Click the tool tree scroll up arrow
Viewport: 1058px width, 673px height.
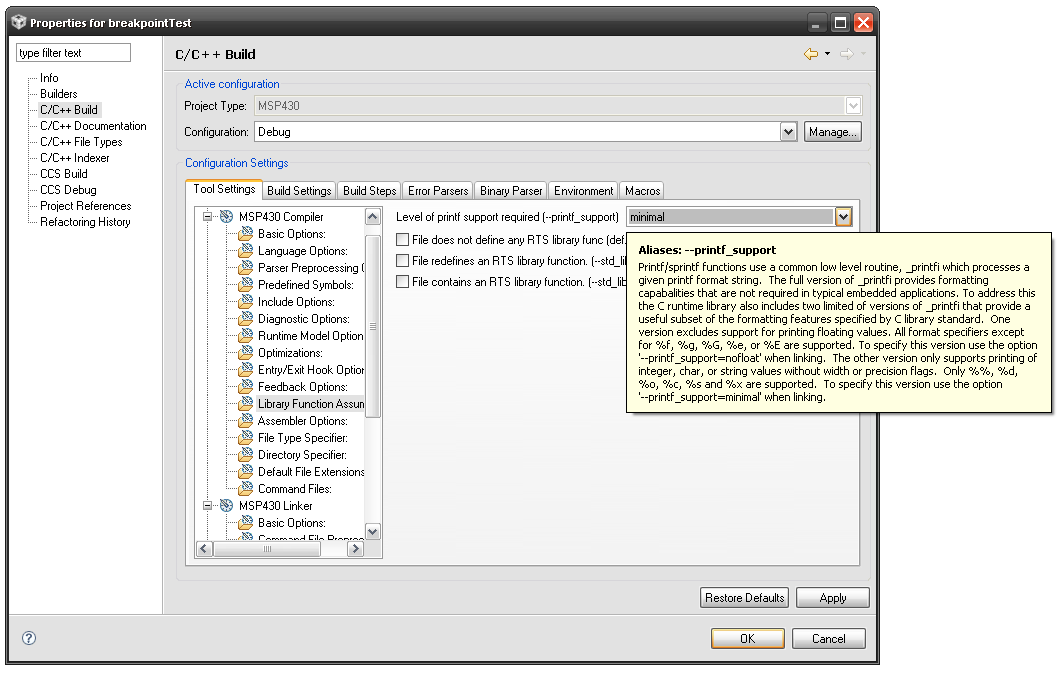(x=372, y=217)
